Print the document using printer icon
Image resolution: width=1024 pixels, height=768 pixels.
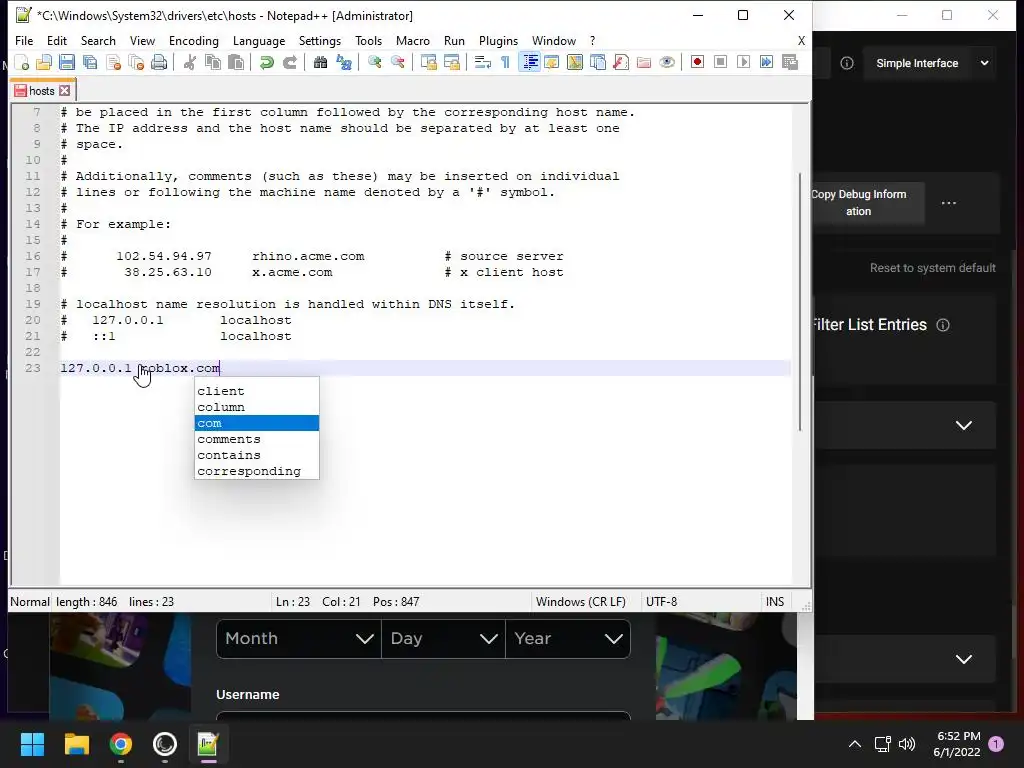(159, 63)
